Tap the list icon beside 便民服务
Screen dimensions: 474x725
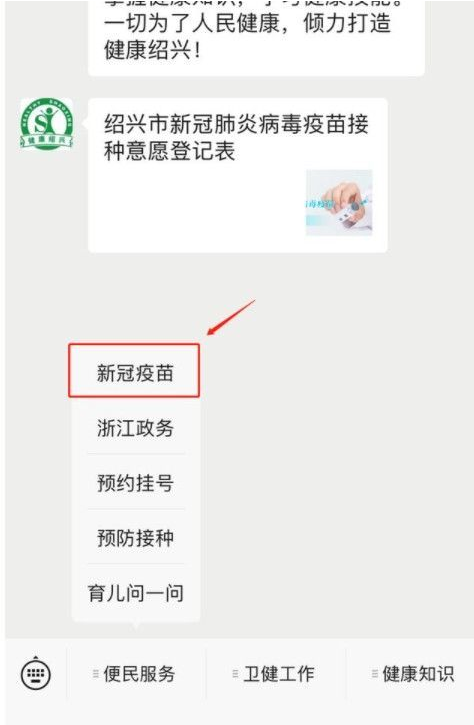96,674
